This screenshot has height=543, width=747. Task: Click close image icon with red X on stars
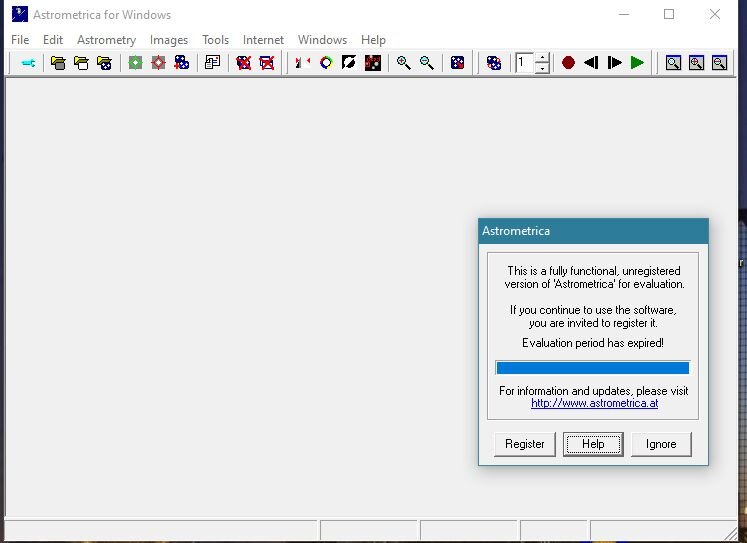(243, 63)
